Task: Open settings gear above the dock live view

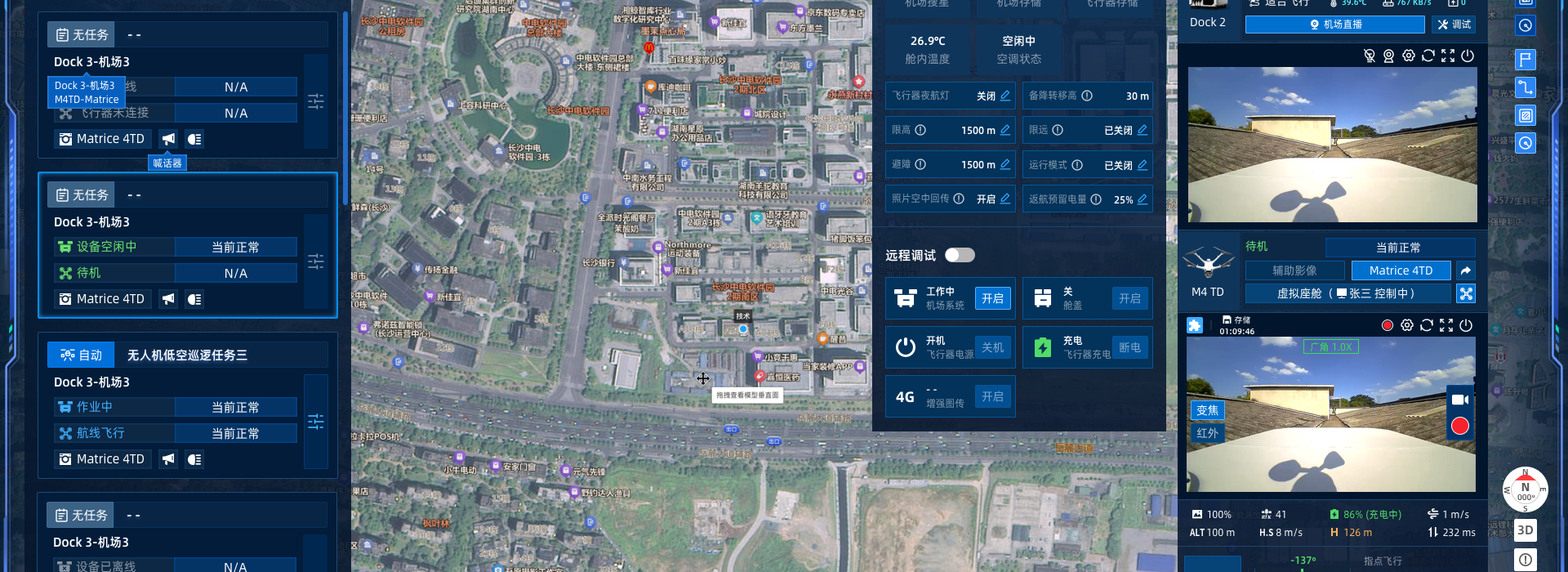Action: click(x=1409, y=56)
